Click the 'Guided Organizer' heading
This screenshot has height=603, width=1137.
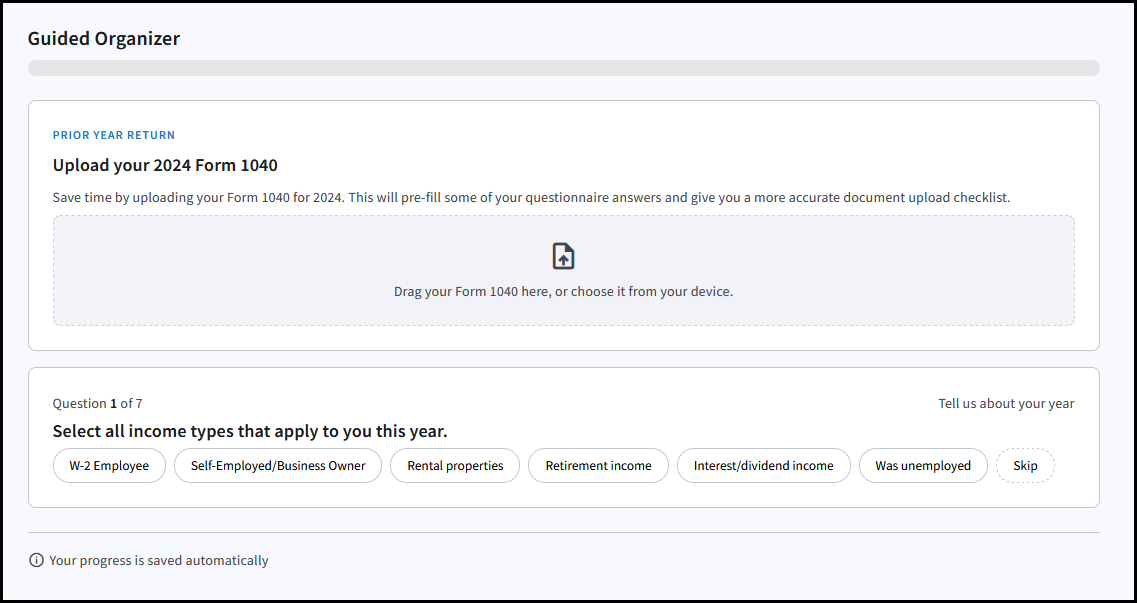[104, 38]
